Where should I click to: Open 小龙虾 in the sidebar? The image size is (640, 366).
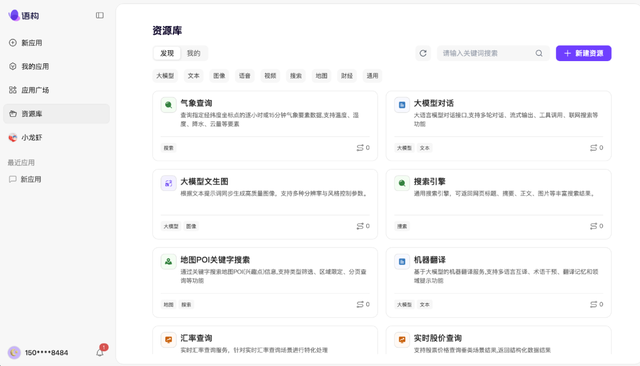pos(56,138)
